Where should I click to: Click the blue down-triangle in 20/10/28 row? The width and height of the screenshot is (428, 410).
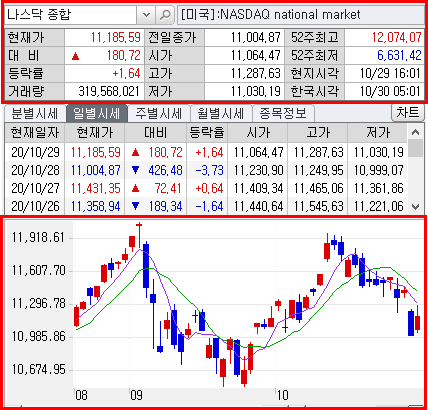(x=135, y=171)
